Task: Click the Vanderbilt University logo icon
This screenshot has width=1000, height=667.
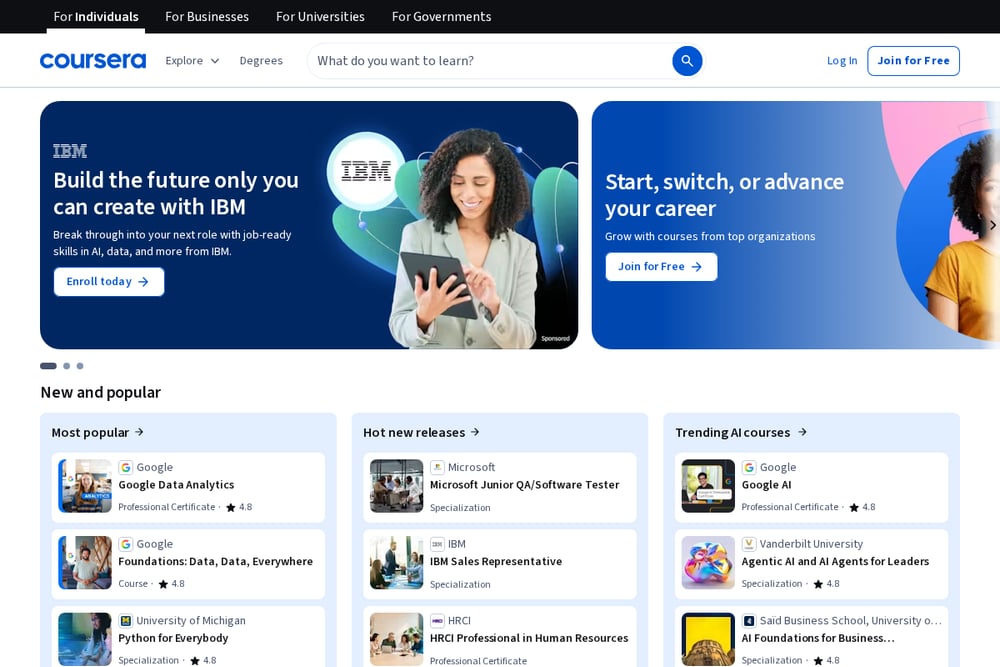Action: click(749, 544)
